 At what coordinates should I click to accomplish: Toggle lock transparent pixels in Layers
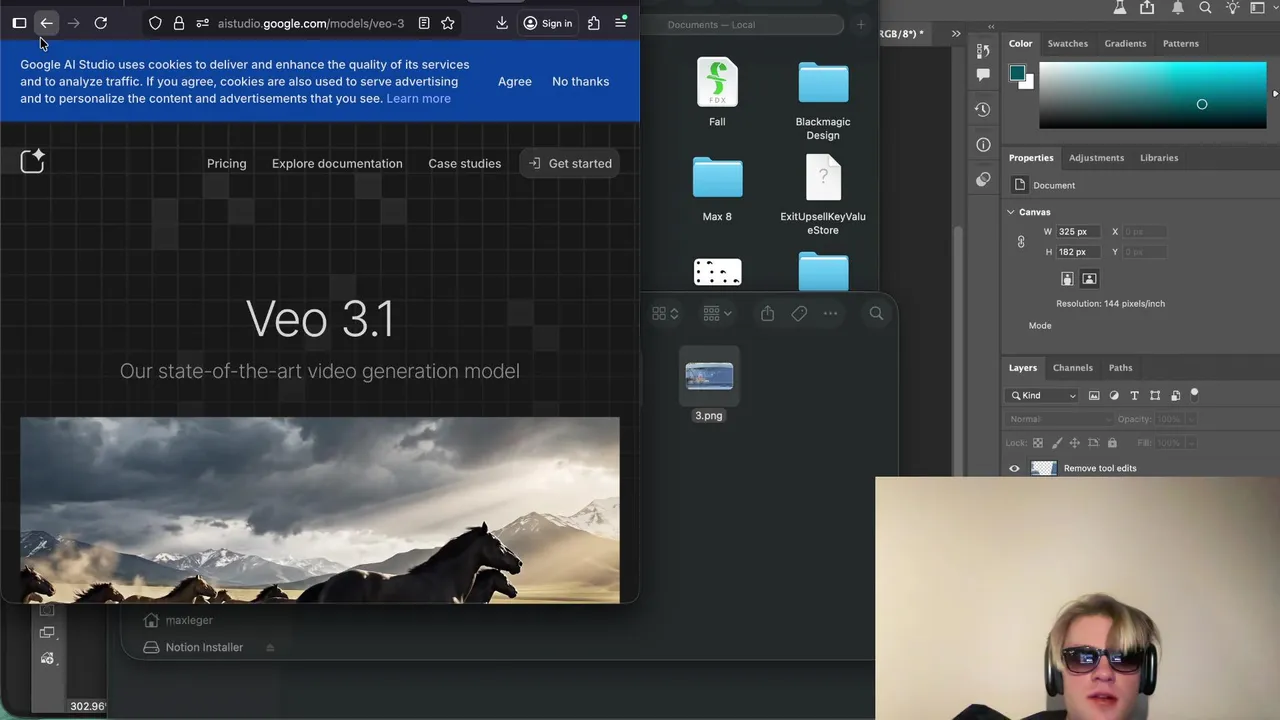1038,443
